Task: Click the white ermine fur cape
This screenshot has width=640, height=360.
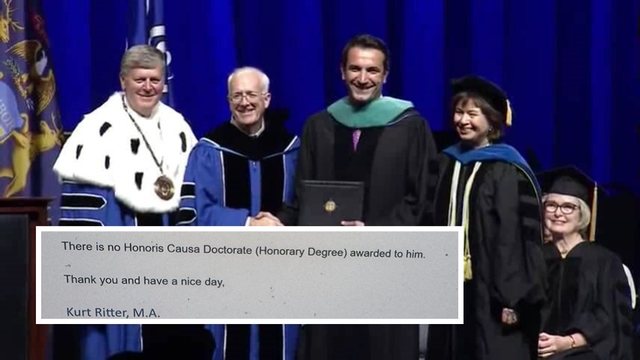Action: pyautogui.click(x=126, y=154)
